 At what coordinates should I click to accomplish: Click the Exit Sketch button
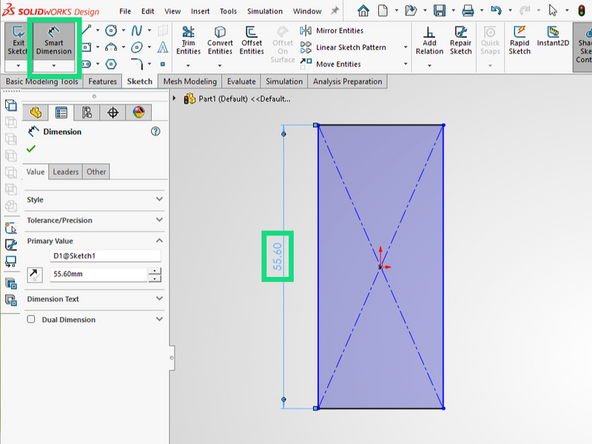click(17, 41)
